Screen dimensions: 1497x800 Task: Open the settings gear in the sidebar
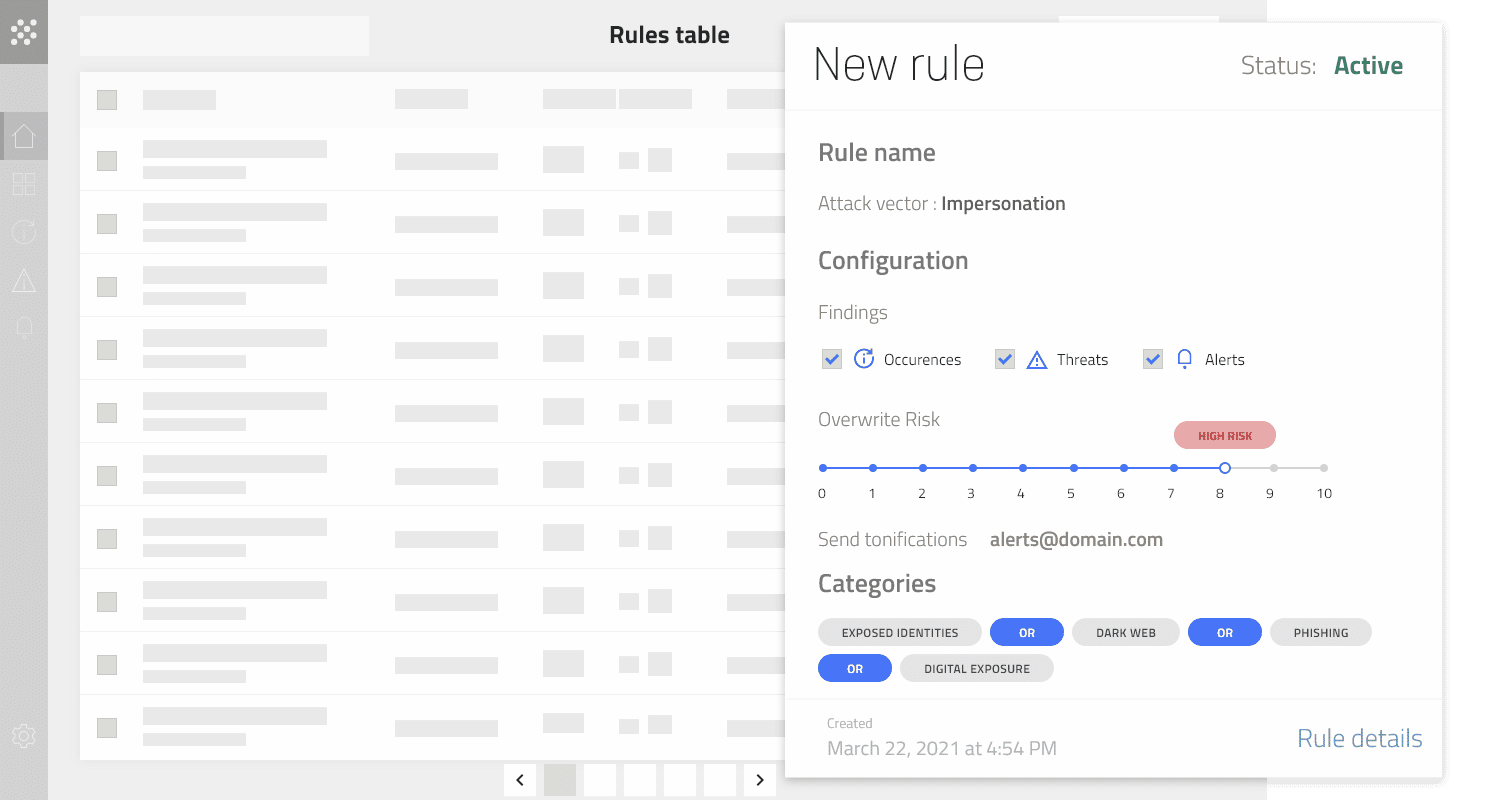(24, 736)
